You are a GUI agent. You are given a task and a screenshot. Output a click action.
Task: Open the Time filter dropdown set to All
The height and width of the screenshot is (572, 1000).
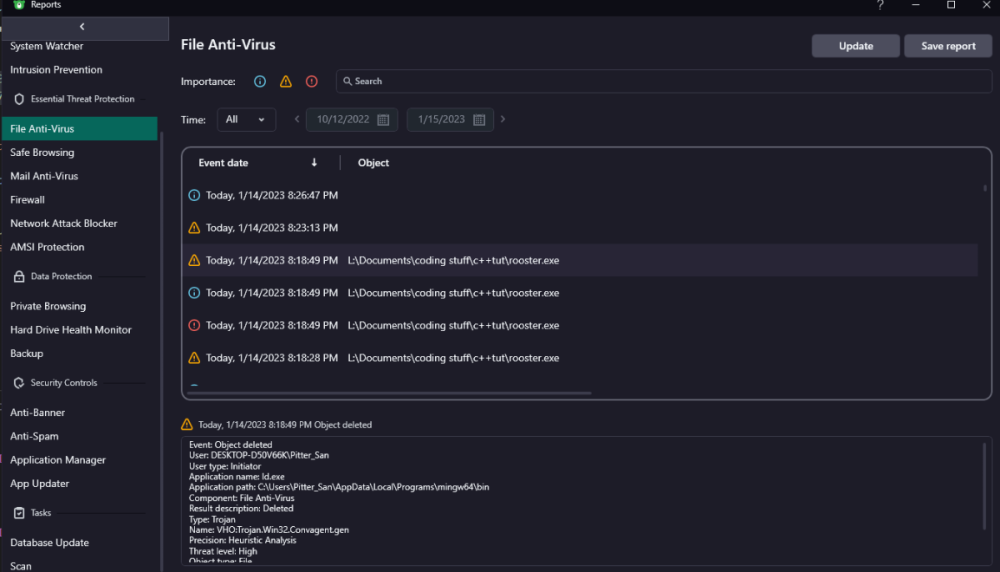[246, 120]
